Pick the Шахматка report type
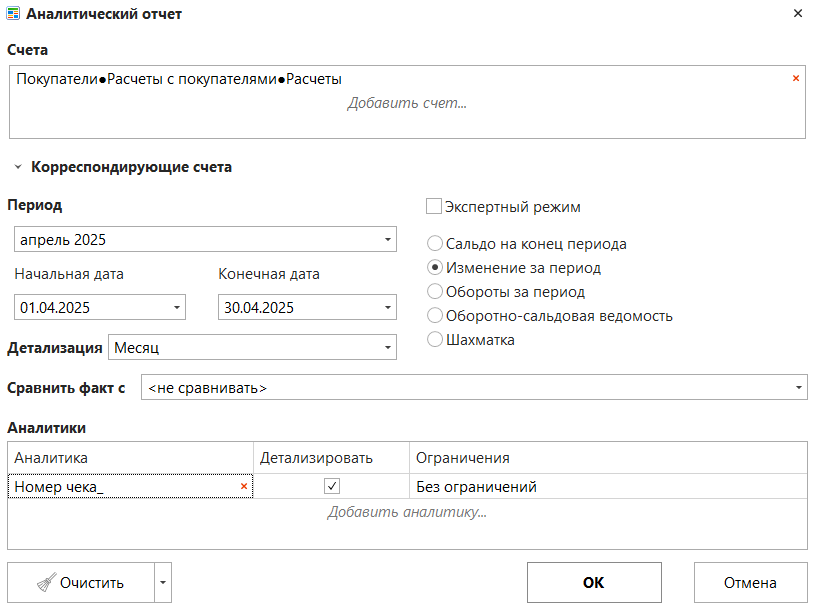817x613 pixels. [435, 340]
